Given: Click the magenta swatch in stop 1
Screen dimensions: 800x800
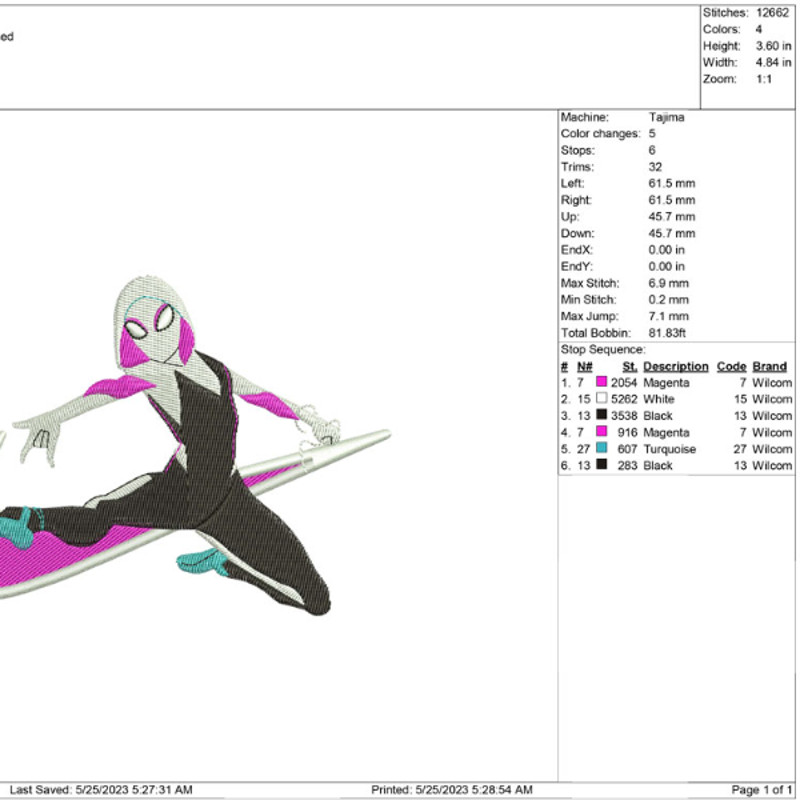Looking at the screenshot, I should 602,382.
